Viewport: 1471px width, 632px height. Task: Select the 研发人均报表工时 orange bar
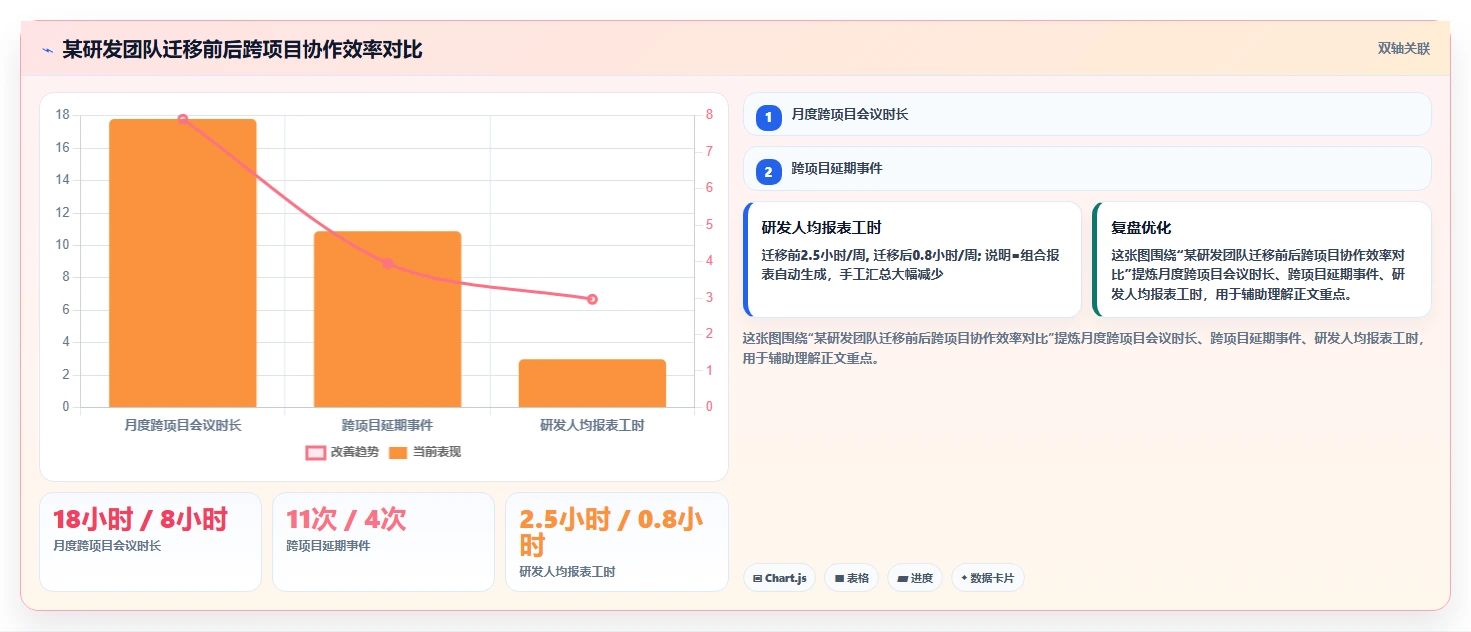coord(592,383)
